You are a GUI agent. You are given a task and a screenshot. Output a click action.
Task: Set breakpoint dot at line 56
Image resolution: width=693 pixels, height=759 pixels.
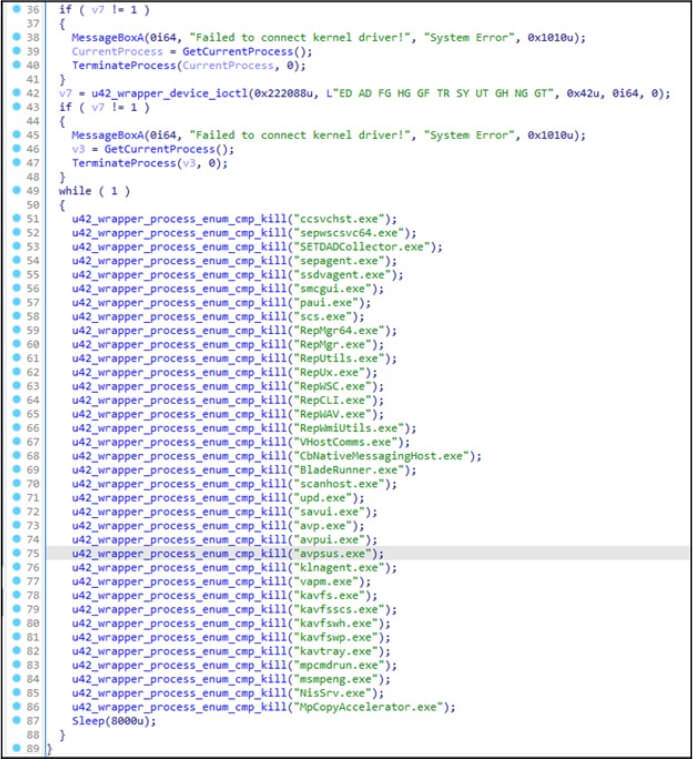pyautogui.click(x=16, y=288)
